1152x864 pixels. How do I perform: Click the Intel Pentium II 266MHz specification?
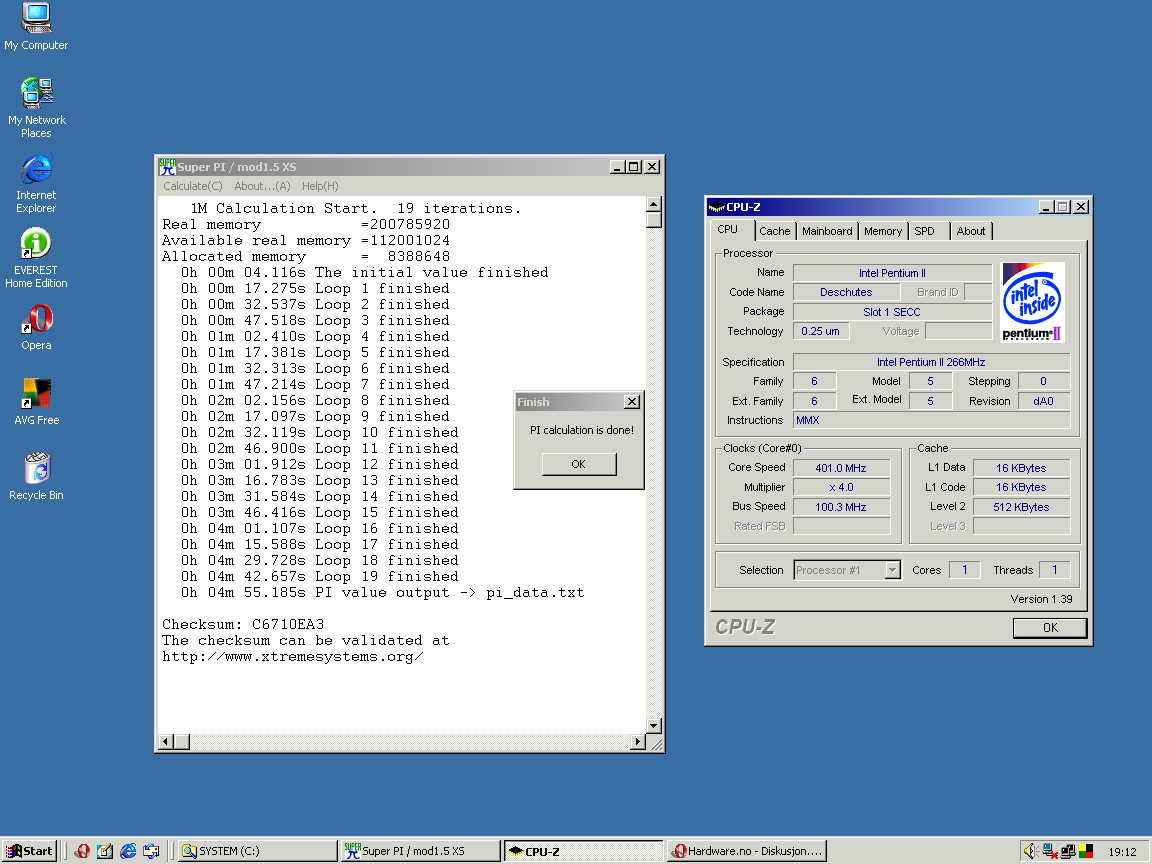pos(931,362)
